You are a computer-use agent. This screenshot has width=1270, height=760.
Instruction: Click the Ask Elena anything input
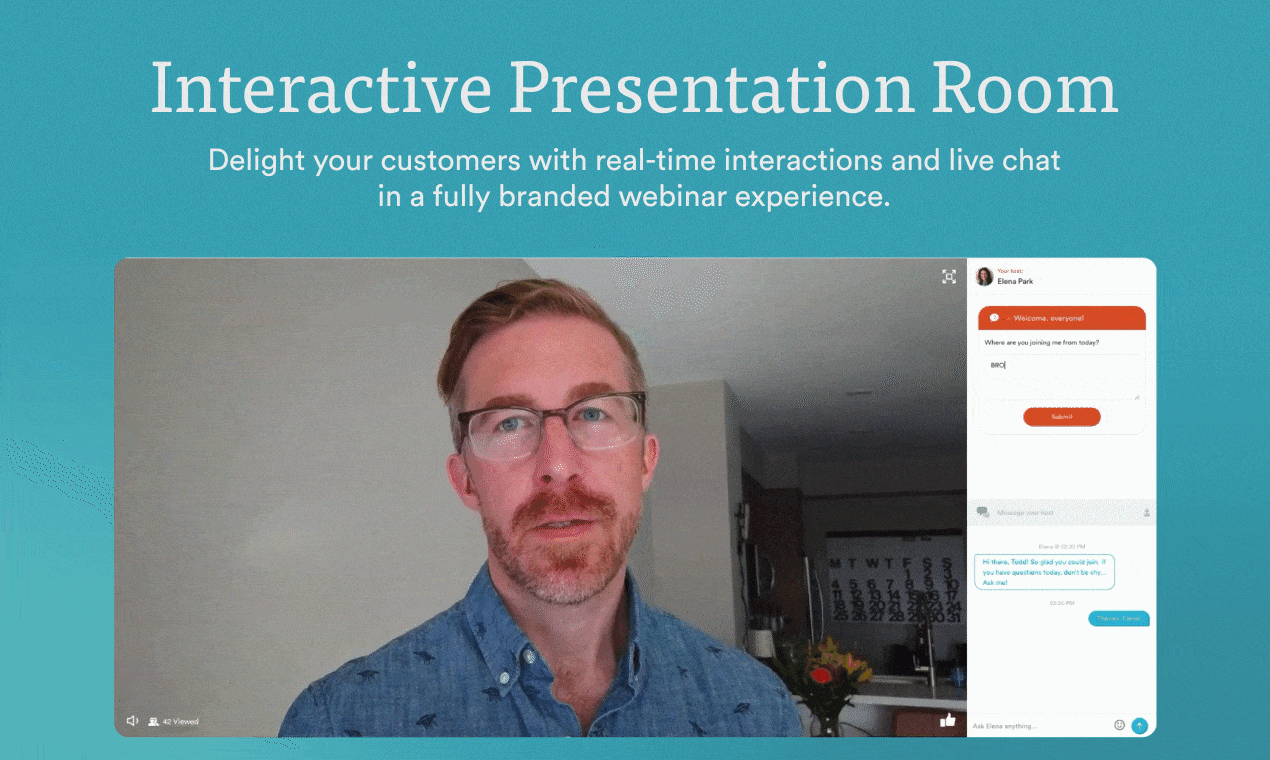1038,725
